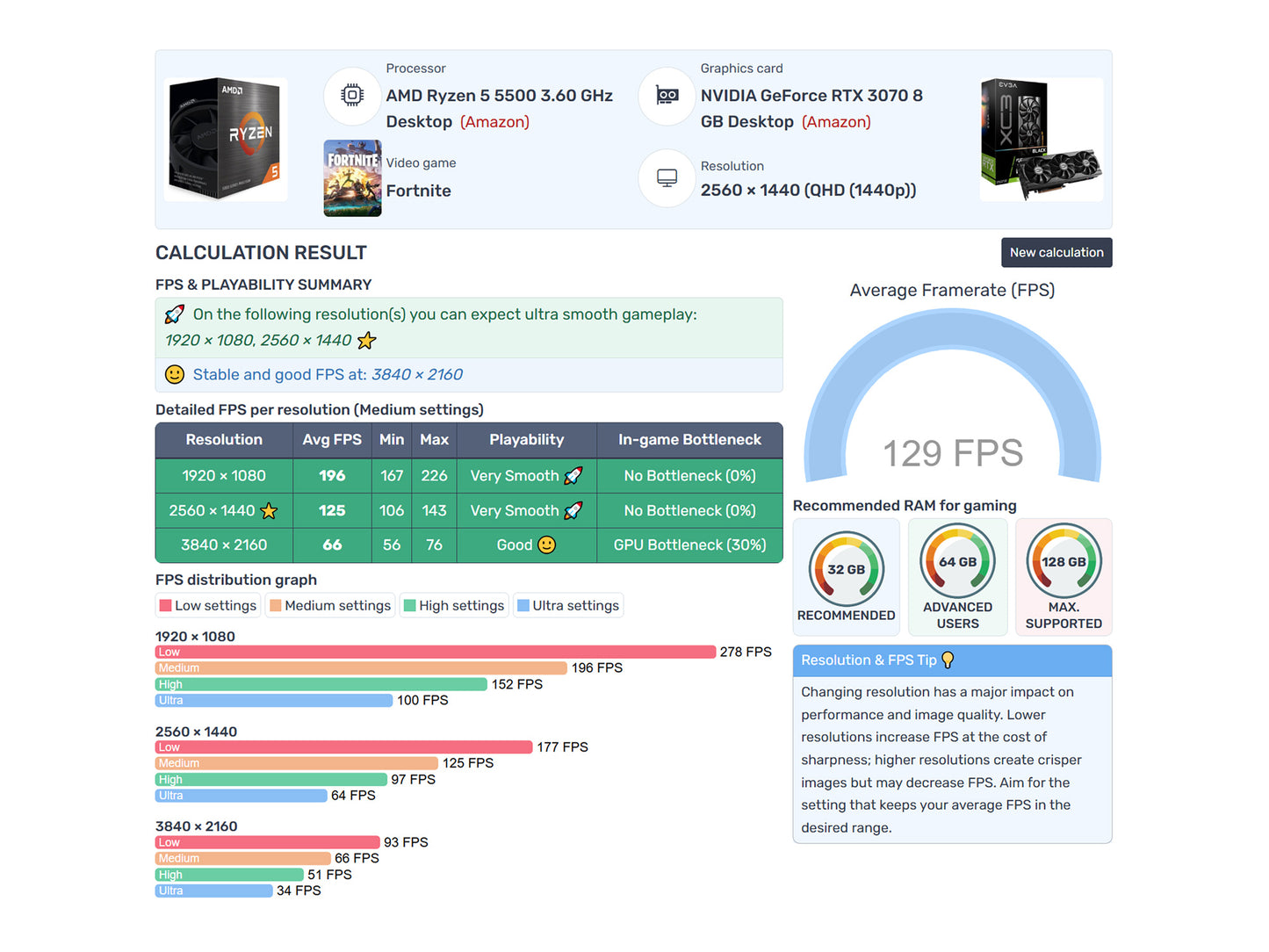This screenshot has width=1269, height=952.
Task: Click the graphics card icon
Action: (667, 96)
